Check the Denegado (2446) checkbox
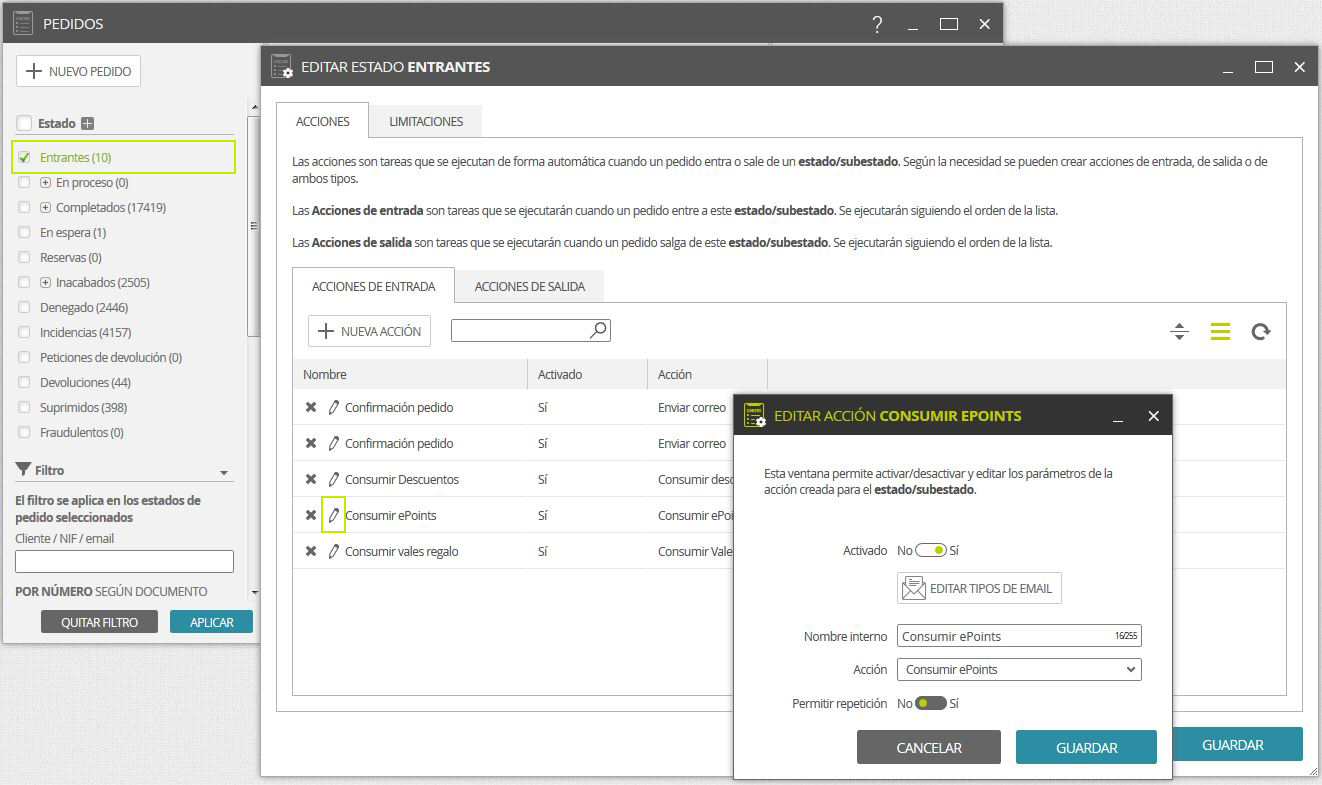The width and height of the screenshot is (1322, 785). pos(24,307)
